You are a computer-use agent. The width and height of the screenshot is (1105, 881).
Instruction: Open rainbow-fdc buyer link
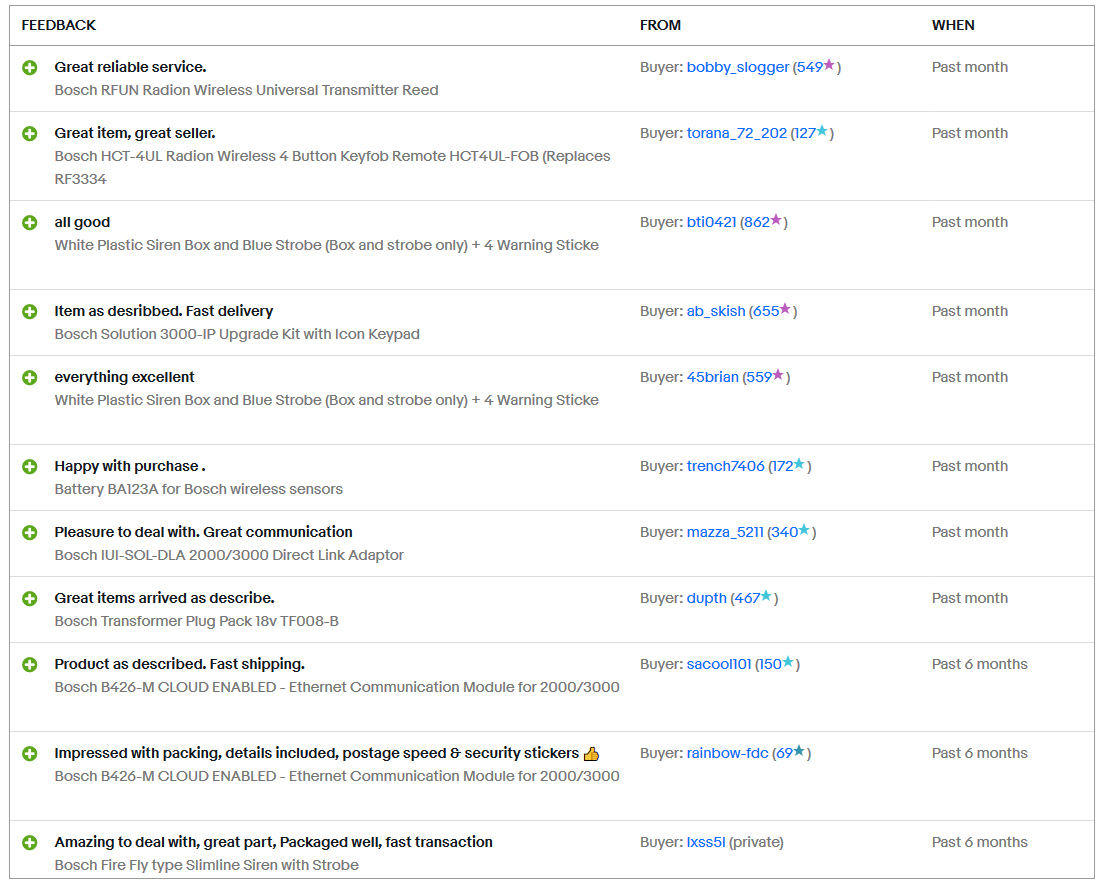727,753
